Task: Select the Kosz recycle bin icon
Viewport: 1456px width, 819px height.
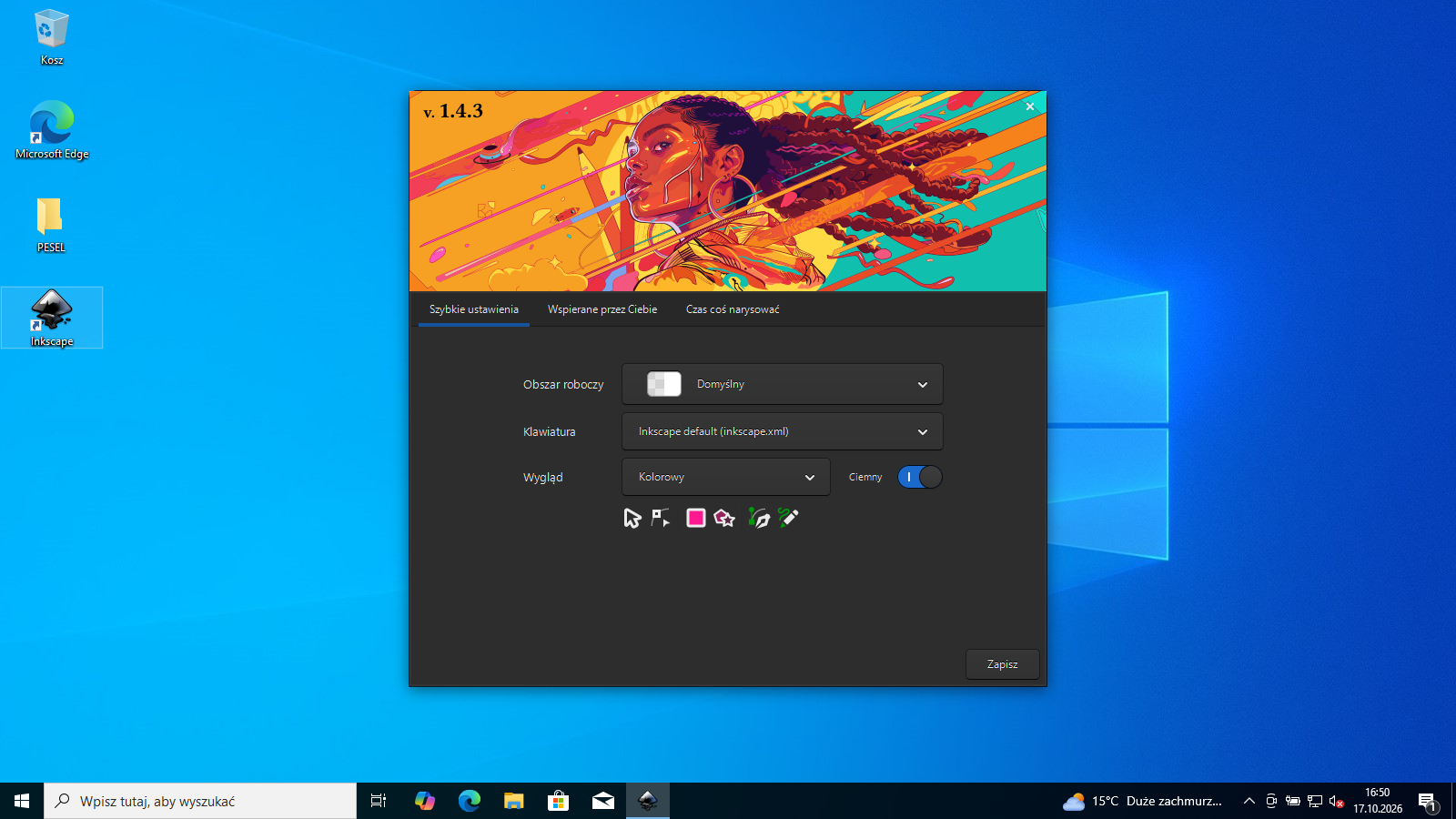Action: [x=52, y=37]
